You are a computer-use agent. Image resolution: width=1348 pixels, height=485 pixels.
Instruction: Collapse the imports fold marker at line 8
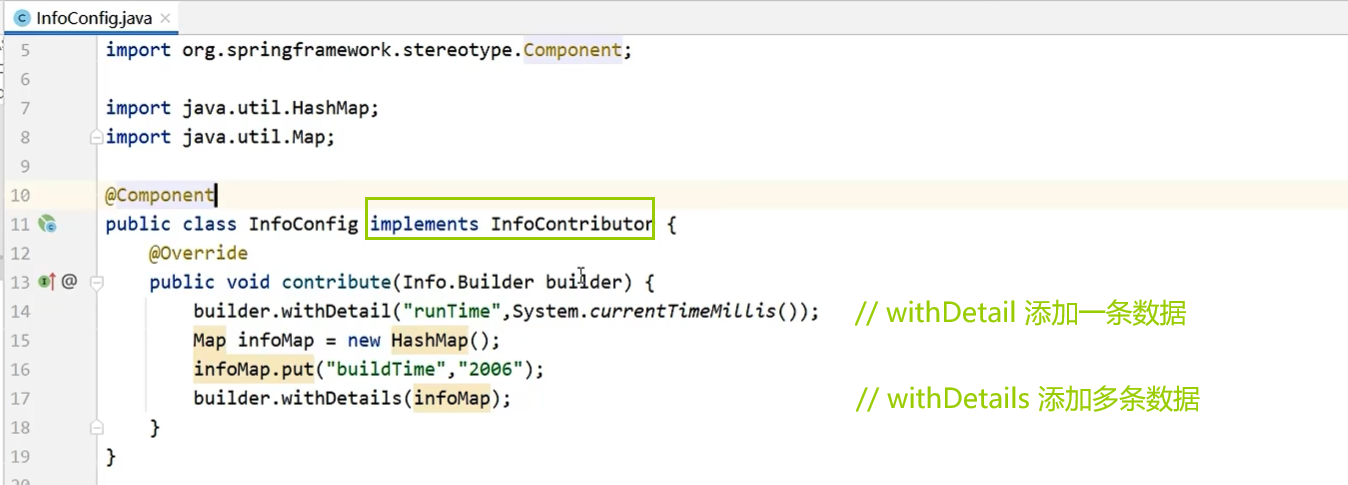(x=96, y=137)
